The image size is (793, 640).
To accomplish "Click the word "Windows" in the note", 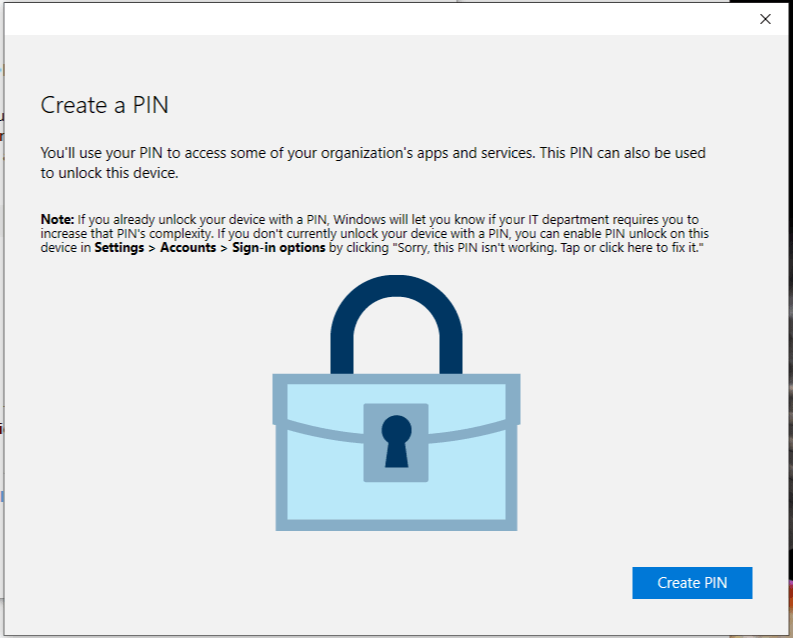I will point(360,220).
